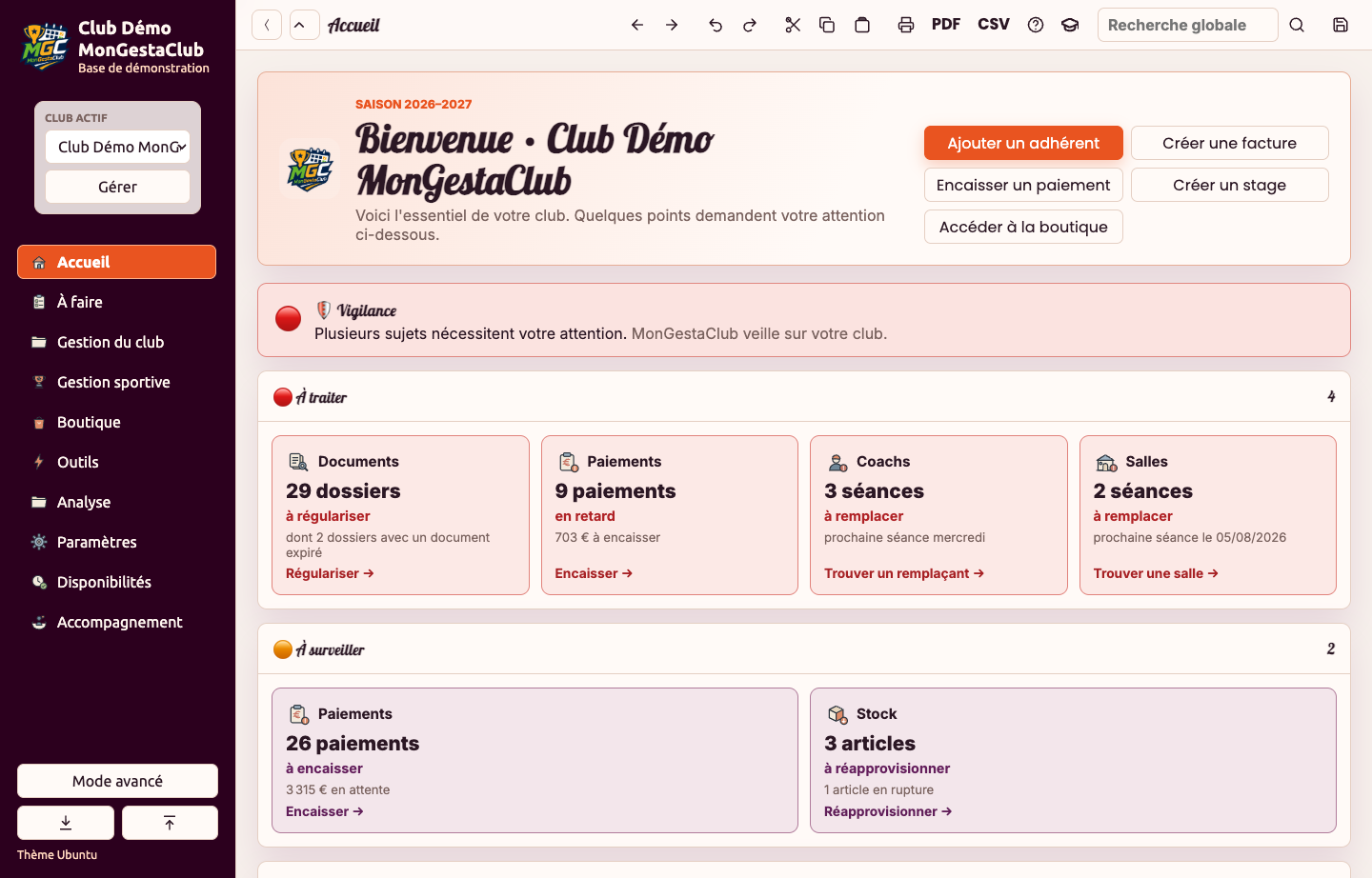
Task: Click the Coachs card icon
Action: click(x=837, y=462)
